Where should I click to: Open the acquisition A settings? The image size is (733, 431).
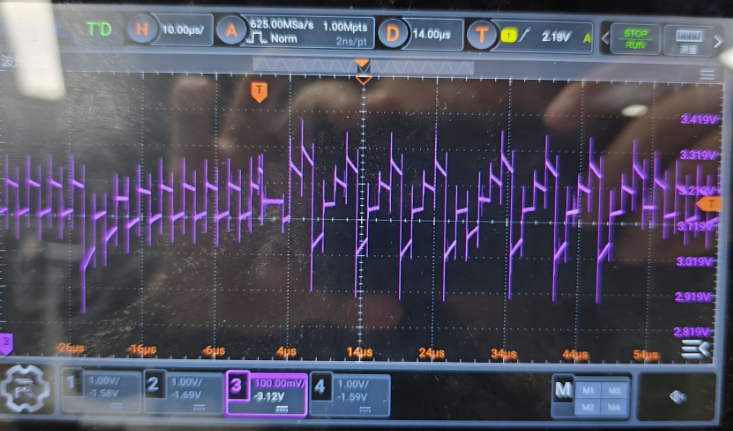(x=233, y=32)
